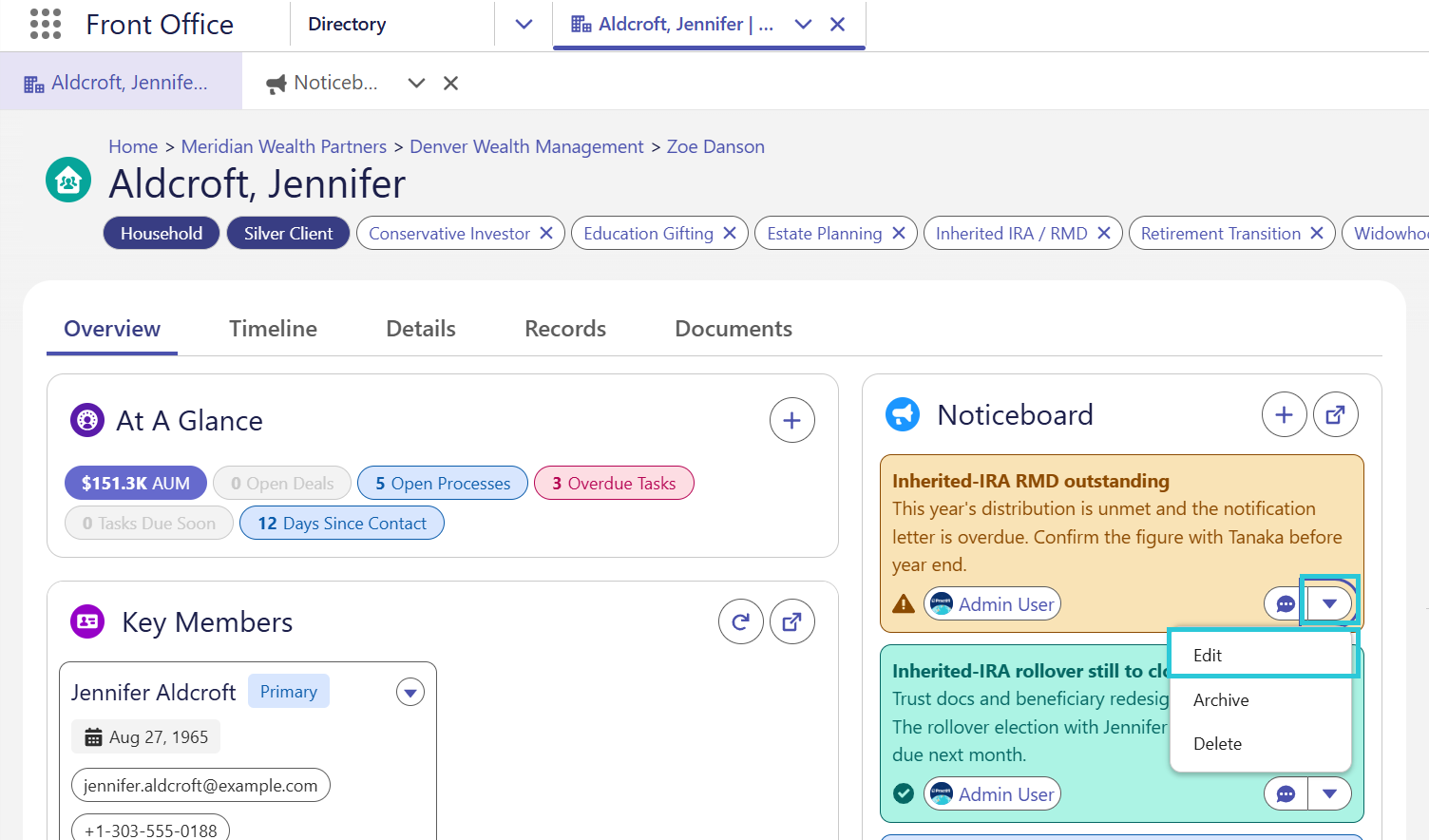1429x840 pixels.
Task: Open the Aldcroft, Jennifer tab dropdown chevron
Action: click(804, 25)
